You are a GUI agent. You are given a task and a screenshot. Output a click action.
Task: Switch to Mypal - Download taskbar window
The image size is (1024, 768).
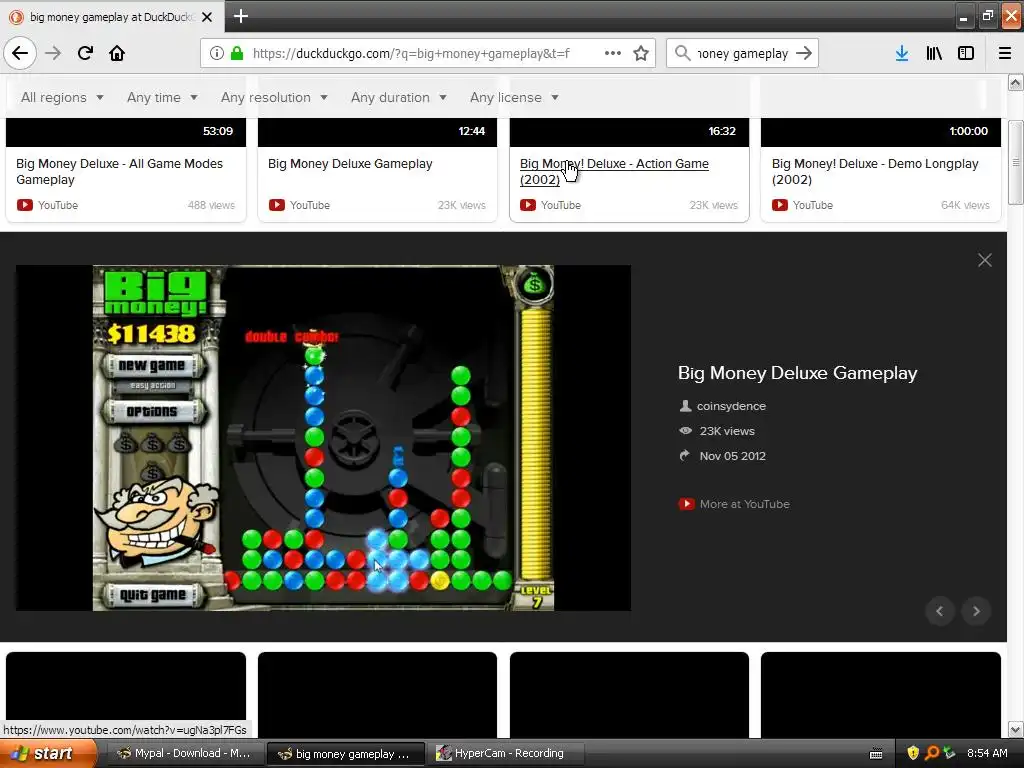pos(184,753)
